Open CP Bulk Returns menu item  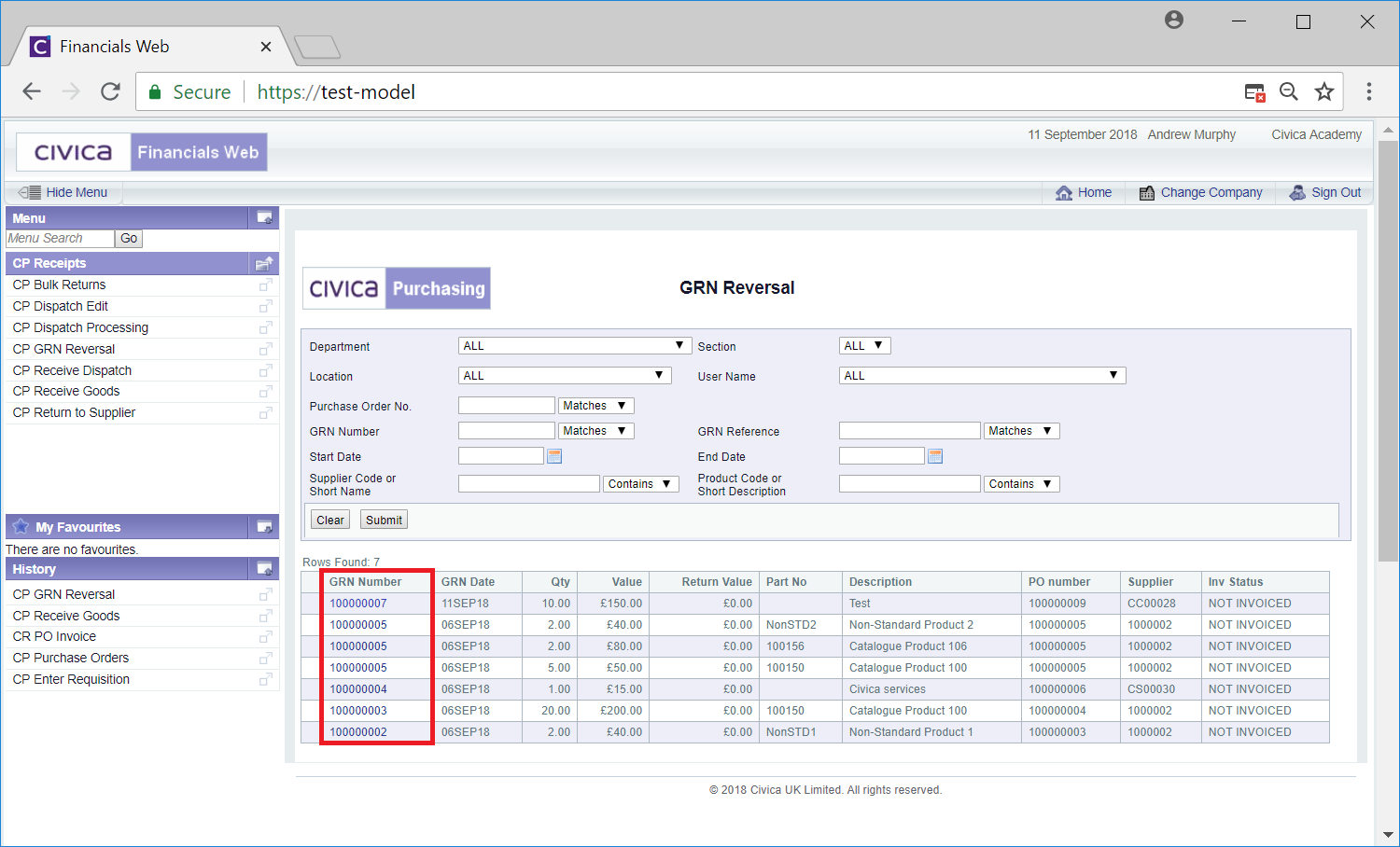coord(59,285)
